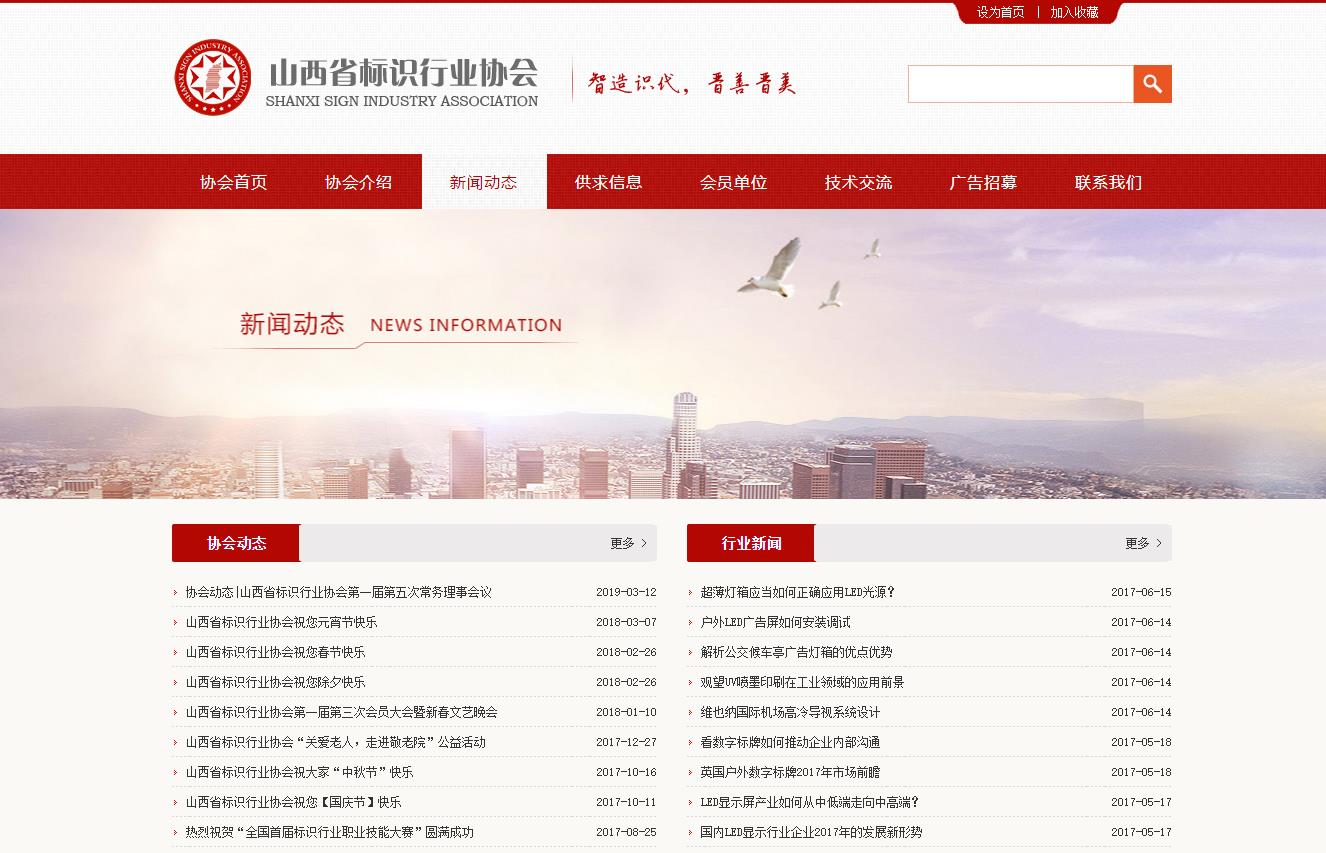Open 全国首届标识行业职业技能大赛 article

[x=329, y=832]
